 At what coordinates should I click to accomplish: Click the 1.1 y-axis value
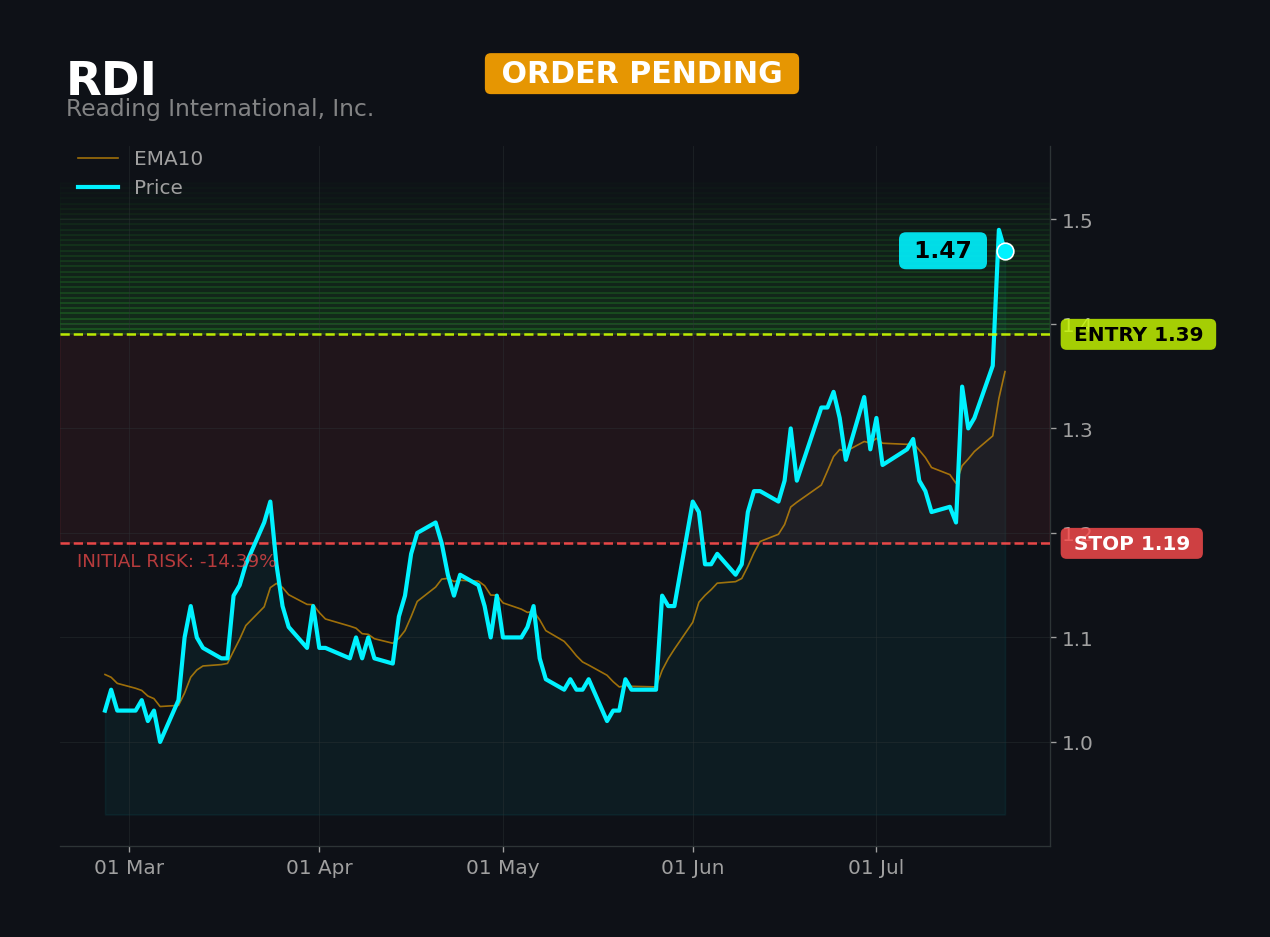point(1077,638)
